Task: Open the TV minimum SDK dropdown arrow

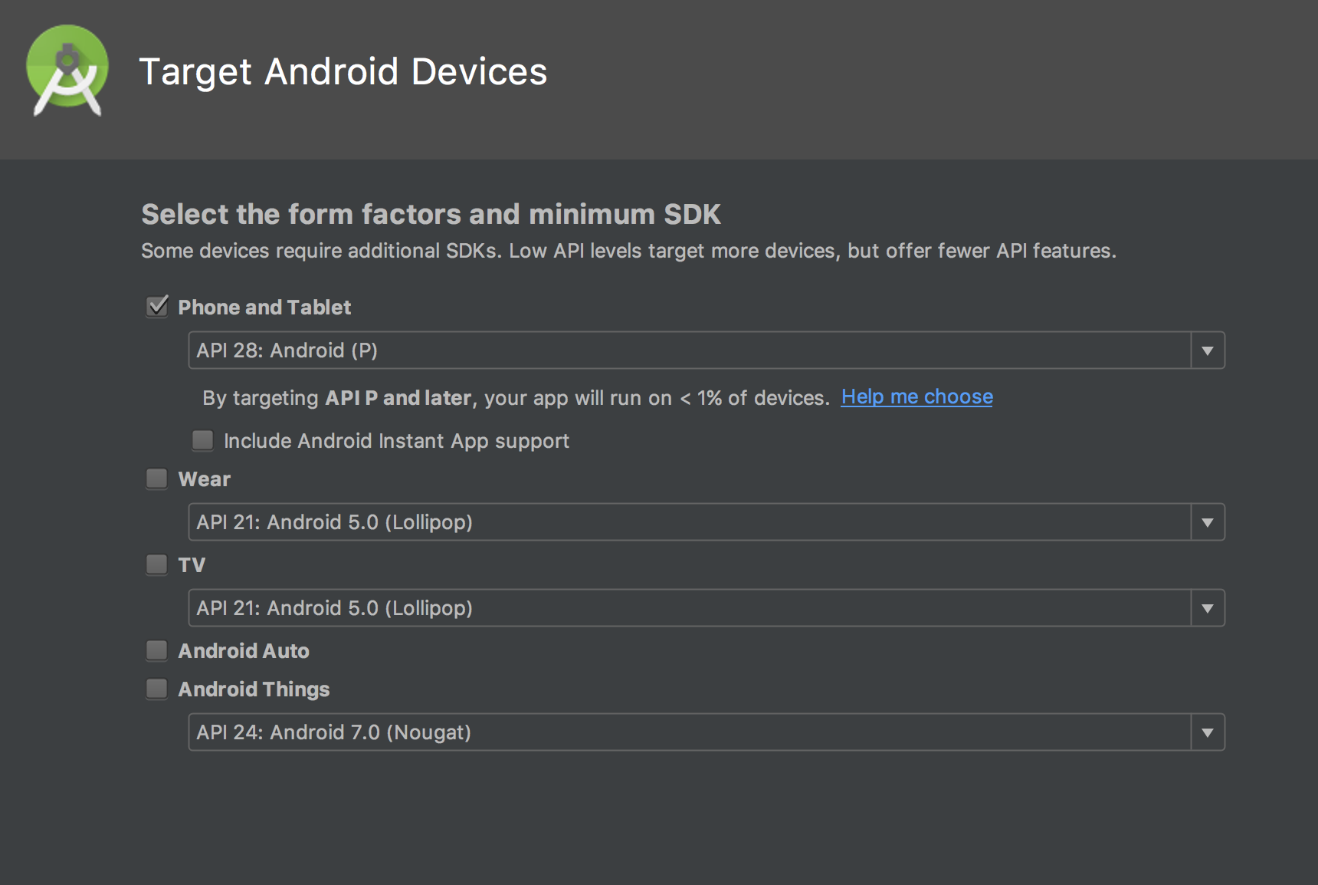Action: click(x=1207, y=608)
